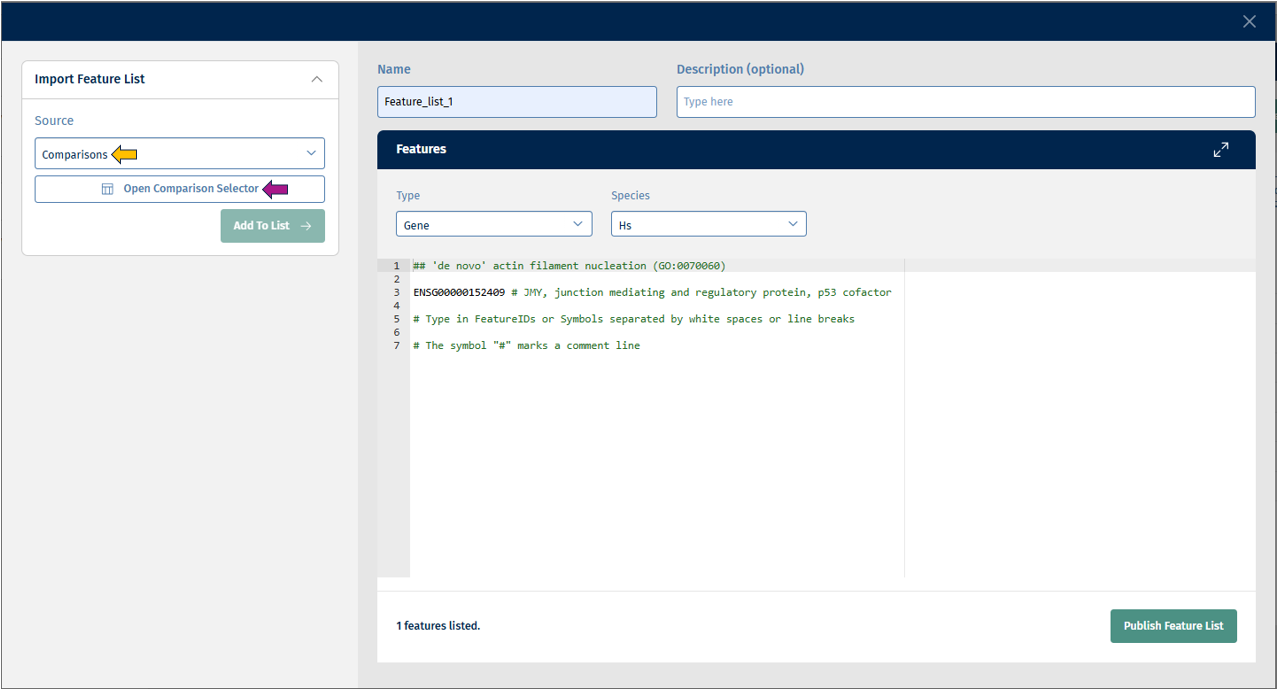Collapse the Import Feature List panel
Viewport: 1277px width, 690px height.
click(x=317, y=79)
